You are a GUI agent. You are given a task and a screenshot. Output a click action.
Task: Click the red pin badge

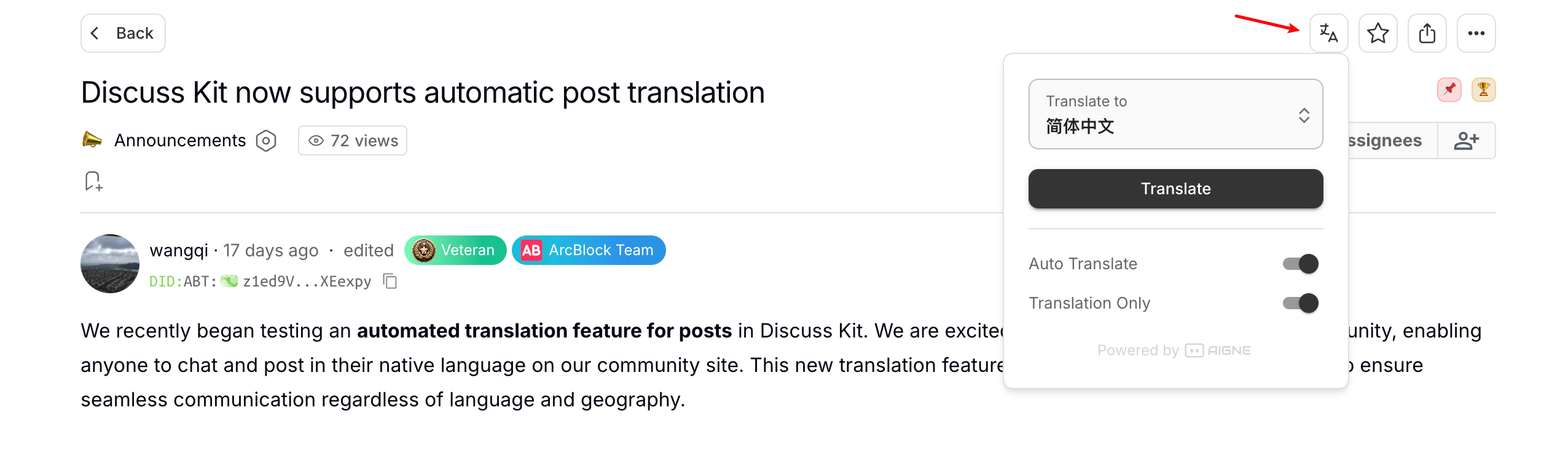[x=1449, y=90]
